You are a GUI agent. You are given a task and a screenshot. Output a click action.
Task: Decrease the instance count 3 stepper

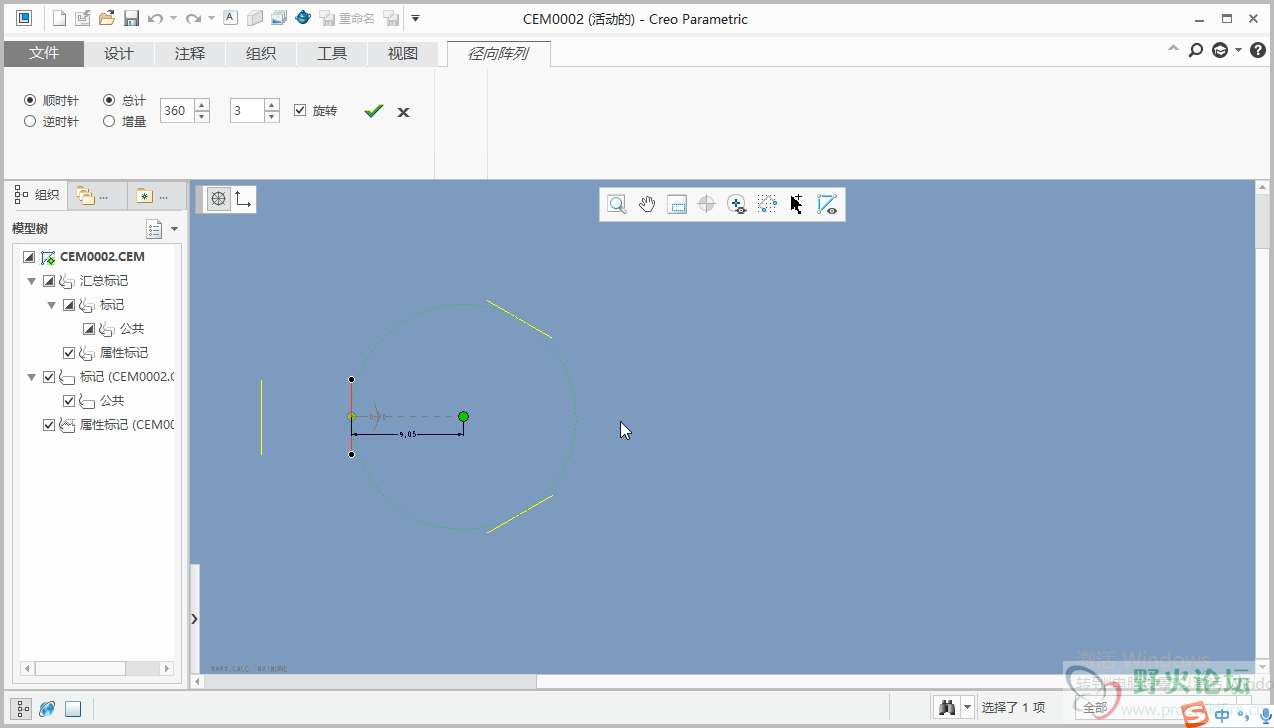(272, 117)
